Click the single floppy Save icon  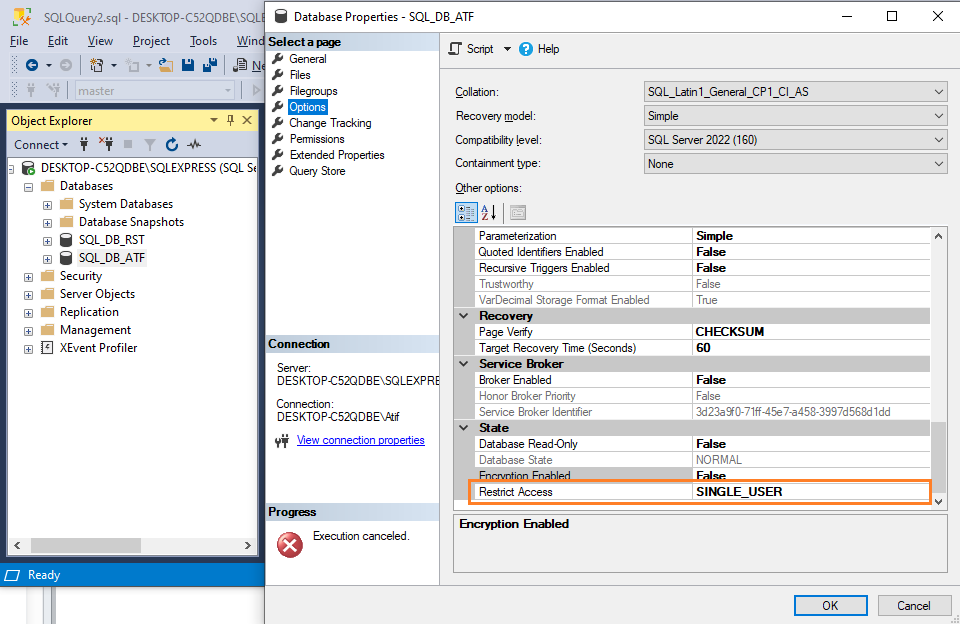click(x=188, y=65)
